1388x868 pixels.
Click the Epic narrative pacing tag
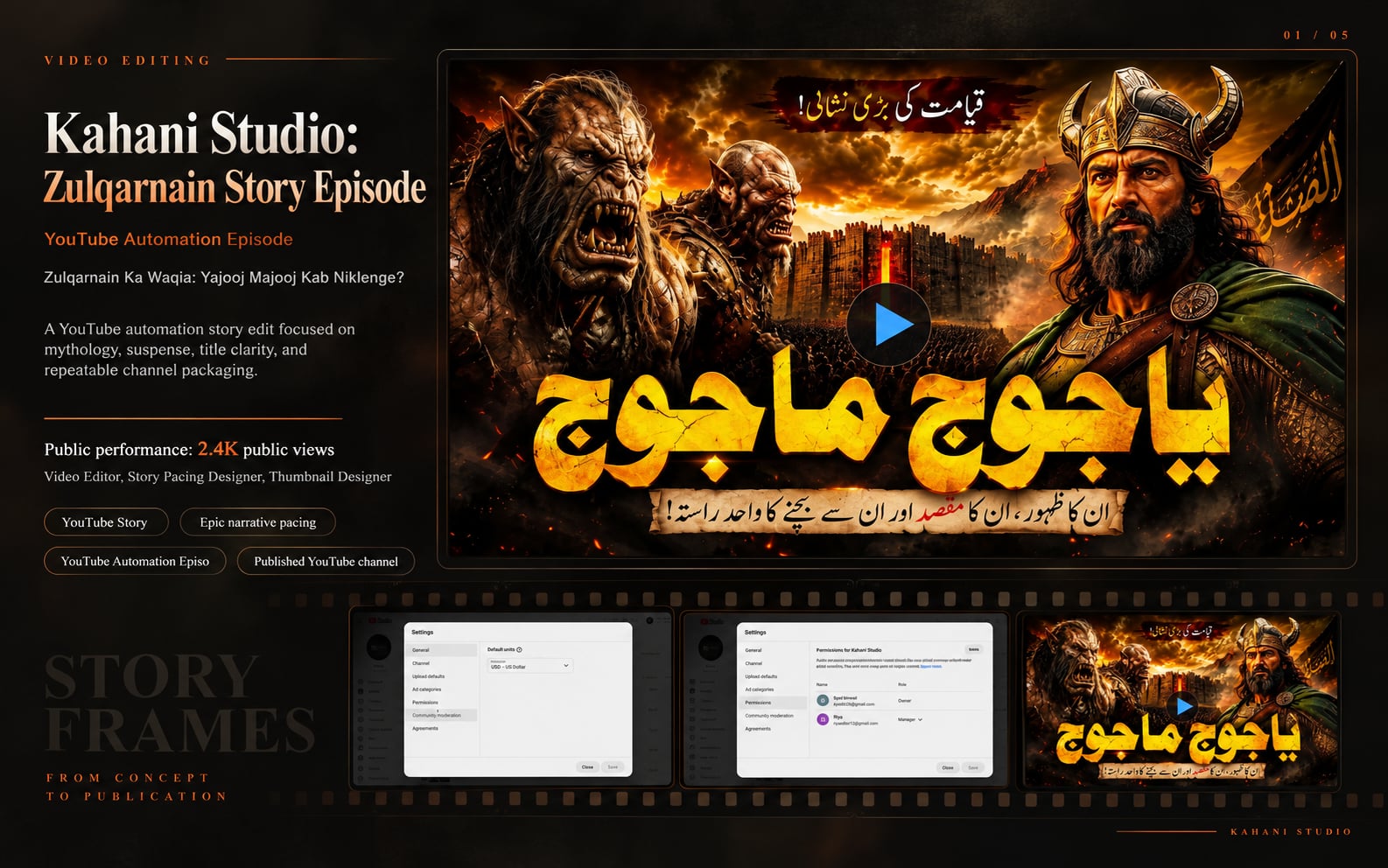pyautogui.click(x=257, y=521)
